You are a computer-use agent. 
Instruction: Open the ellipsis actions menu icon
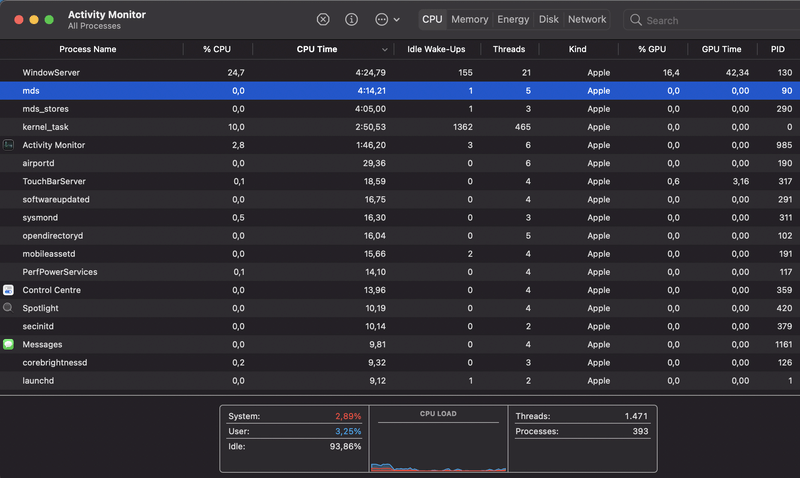coord(381,19)
